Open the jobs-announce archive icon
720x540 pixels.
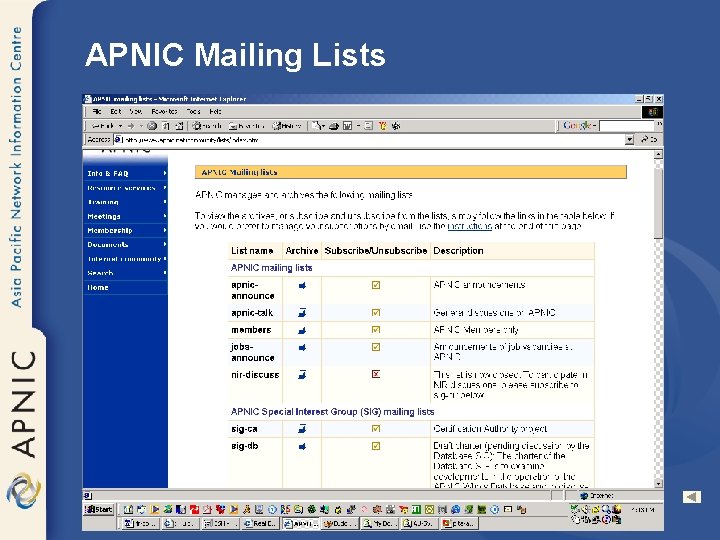point(302,348)
